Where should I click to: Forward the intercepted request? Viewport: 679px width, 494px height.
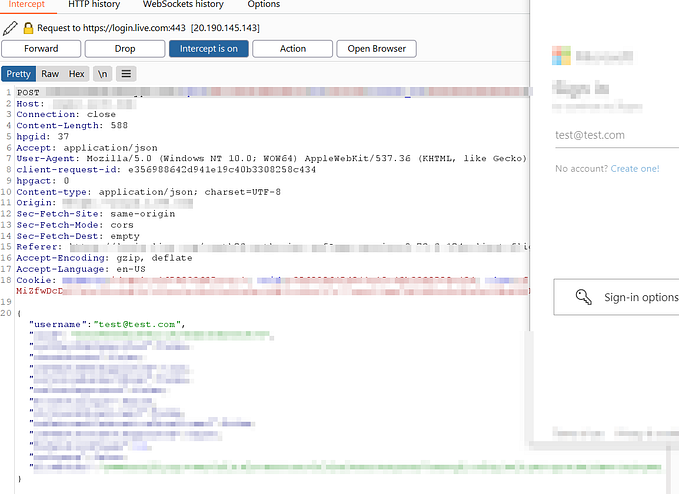(41, 48)
